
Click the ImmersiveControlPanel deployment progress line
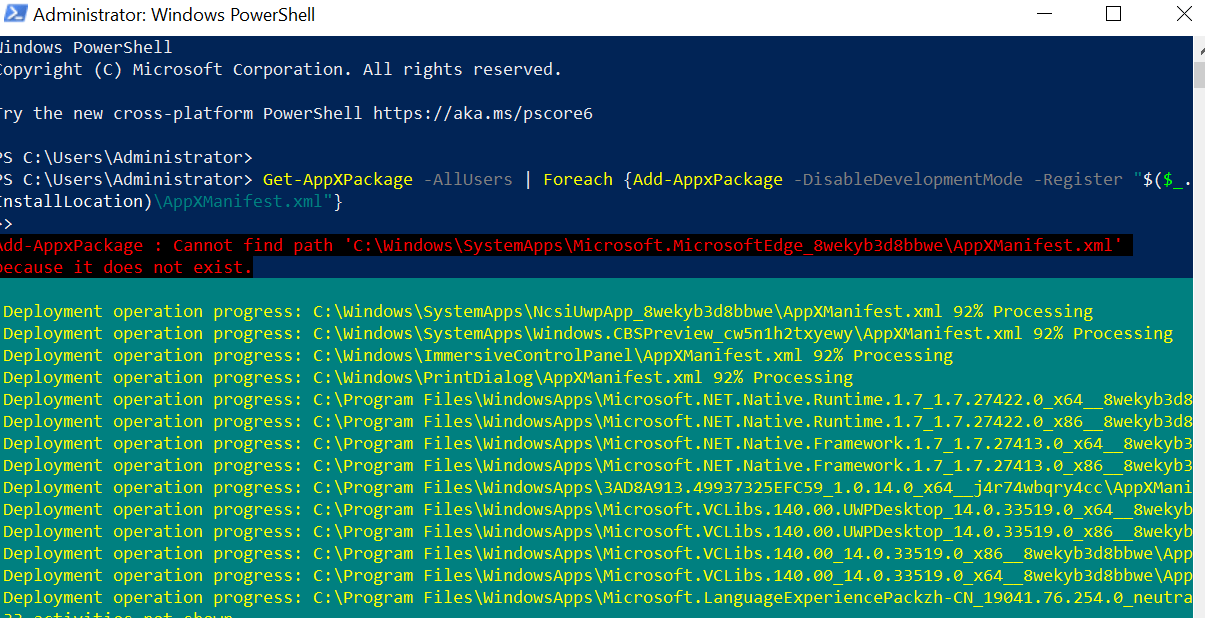478,355
